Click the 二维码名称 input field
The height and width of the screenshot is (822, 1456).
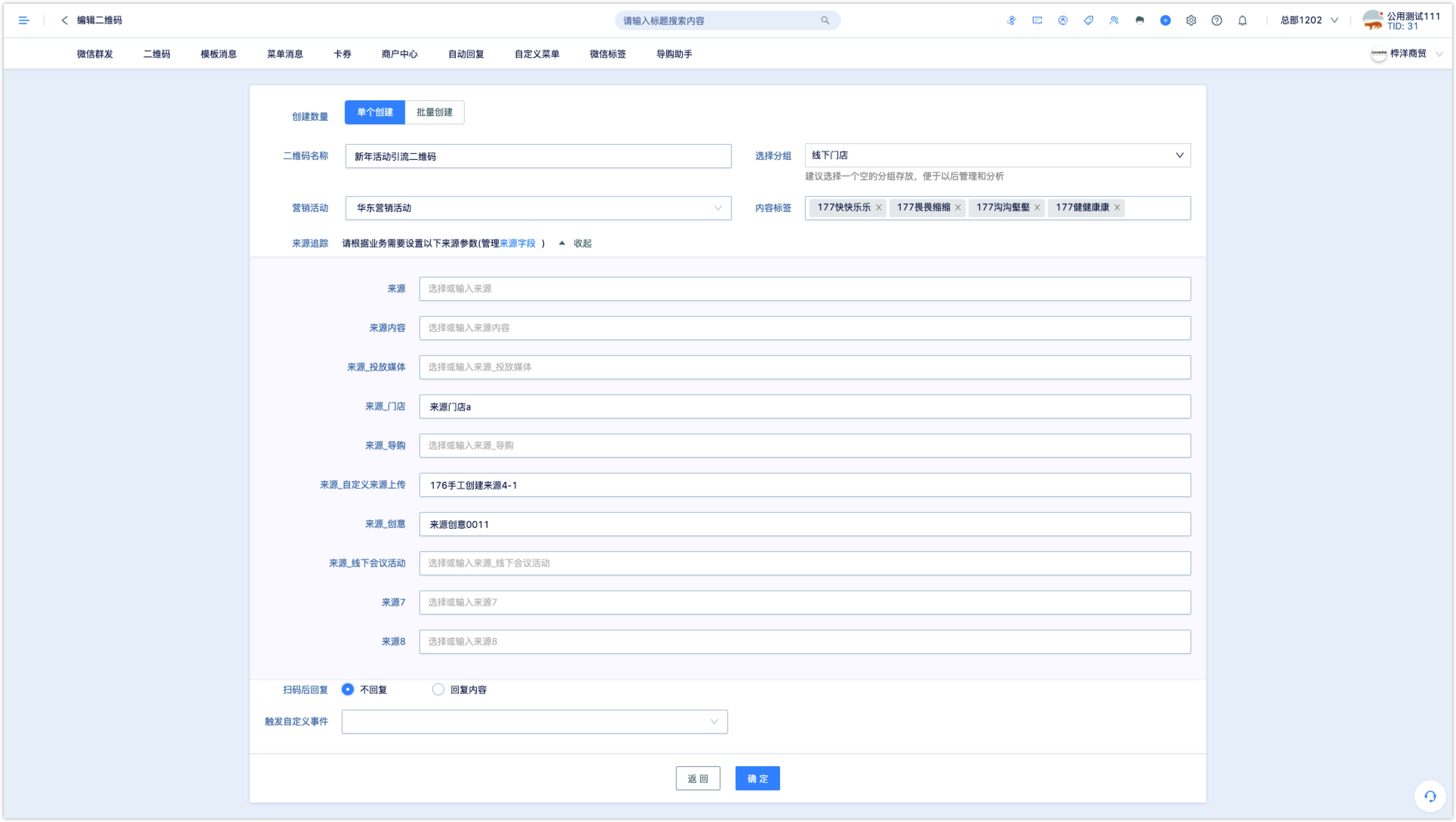tap(538, 156)
